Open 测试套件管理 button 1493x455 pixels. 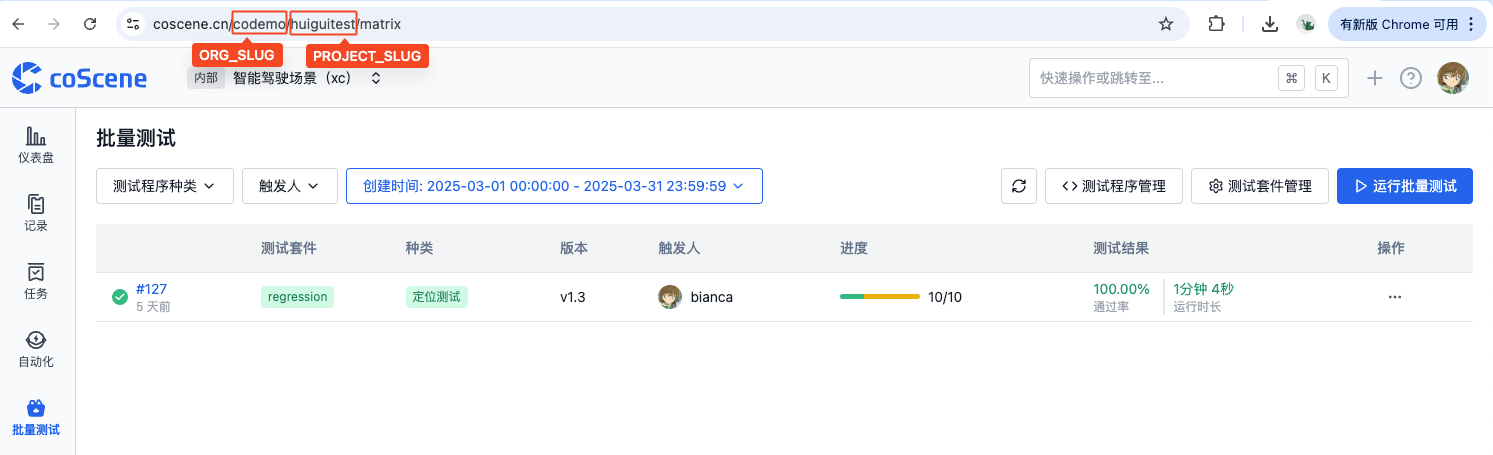point(1259,186)
